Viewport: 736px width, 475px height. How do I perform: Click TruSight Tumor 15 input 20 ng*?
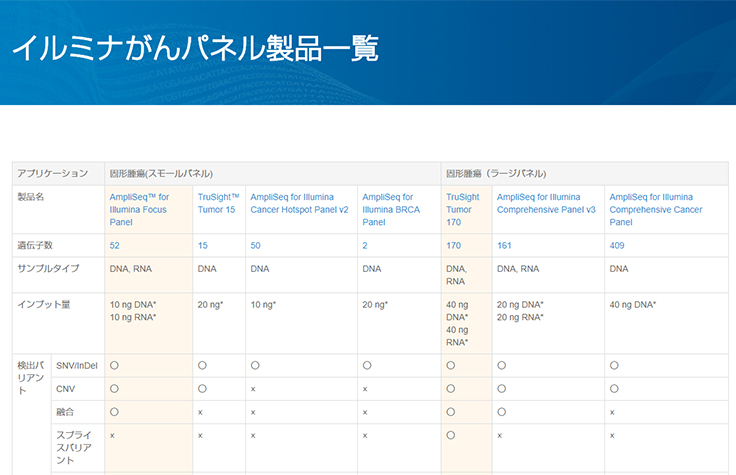[210, 305]
